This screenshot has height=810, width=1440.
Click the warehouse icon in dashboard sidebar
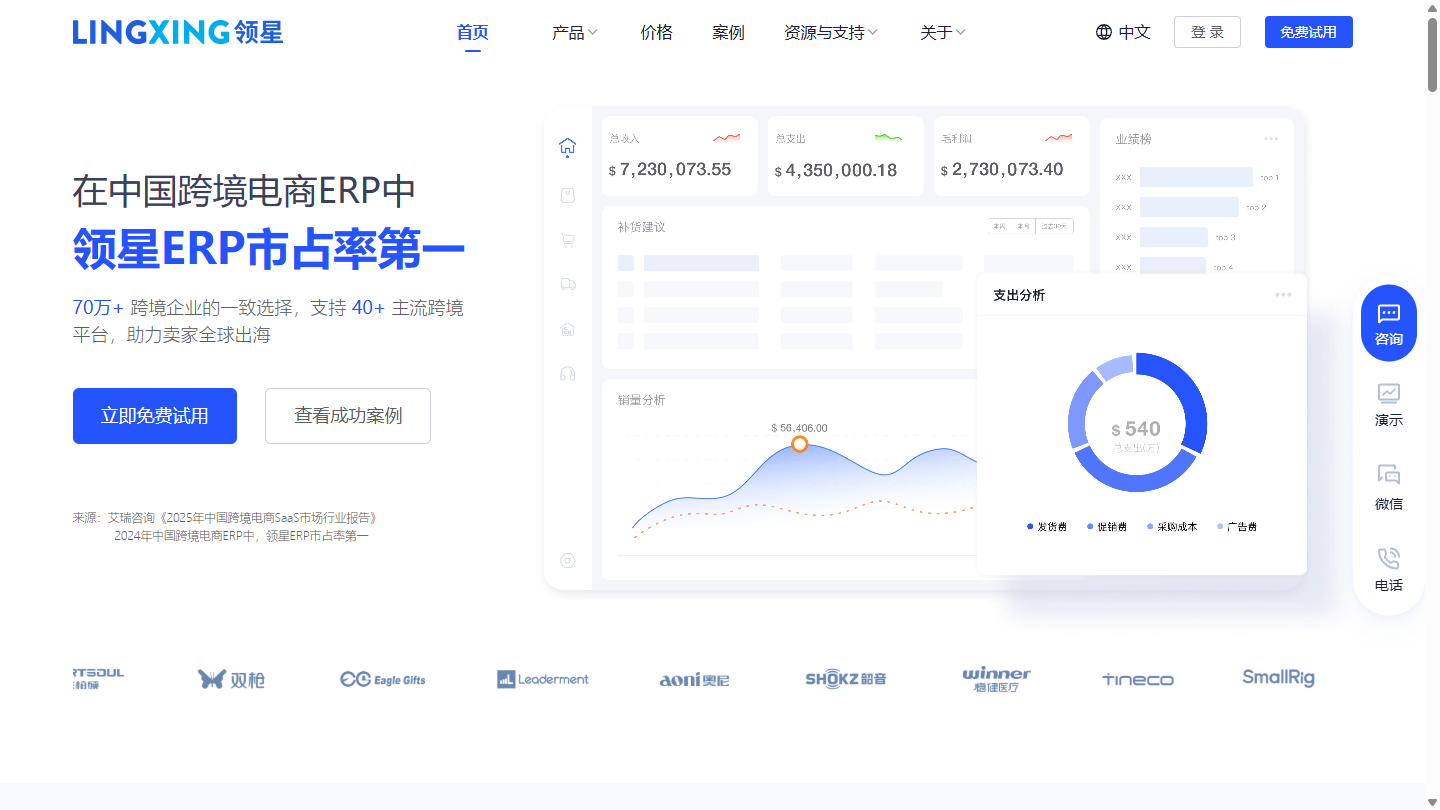click(568, 329)
